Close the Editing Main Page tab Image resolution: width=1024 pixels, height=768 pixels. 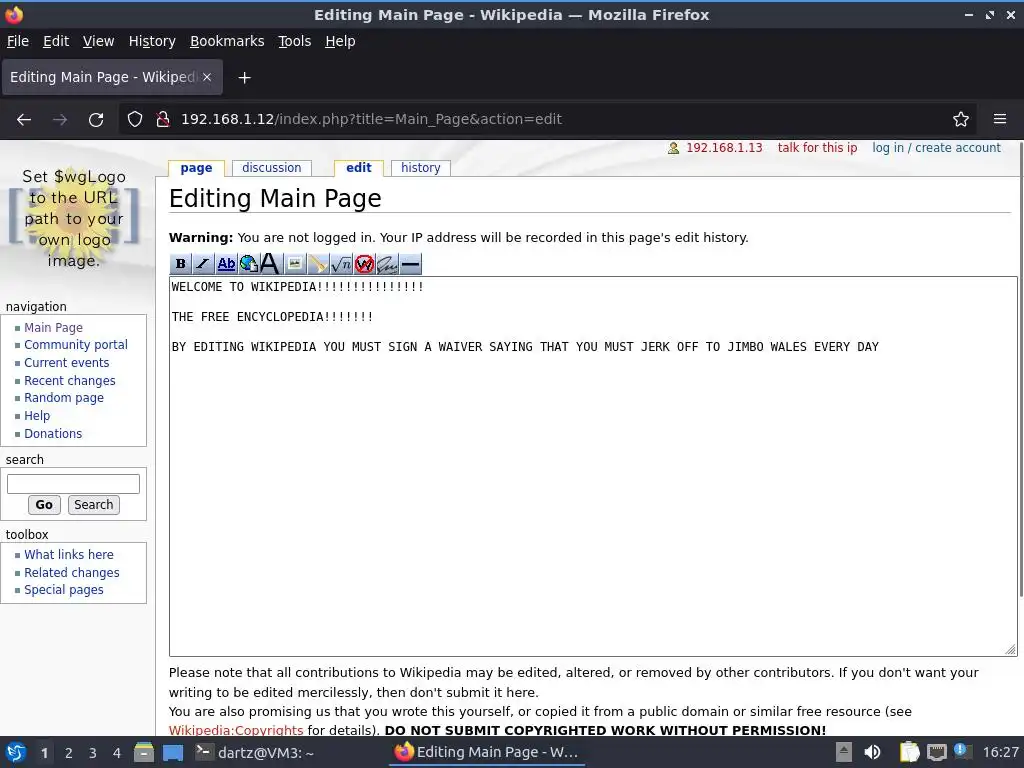[206, 77]
